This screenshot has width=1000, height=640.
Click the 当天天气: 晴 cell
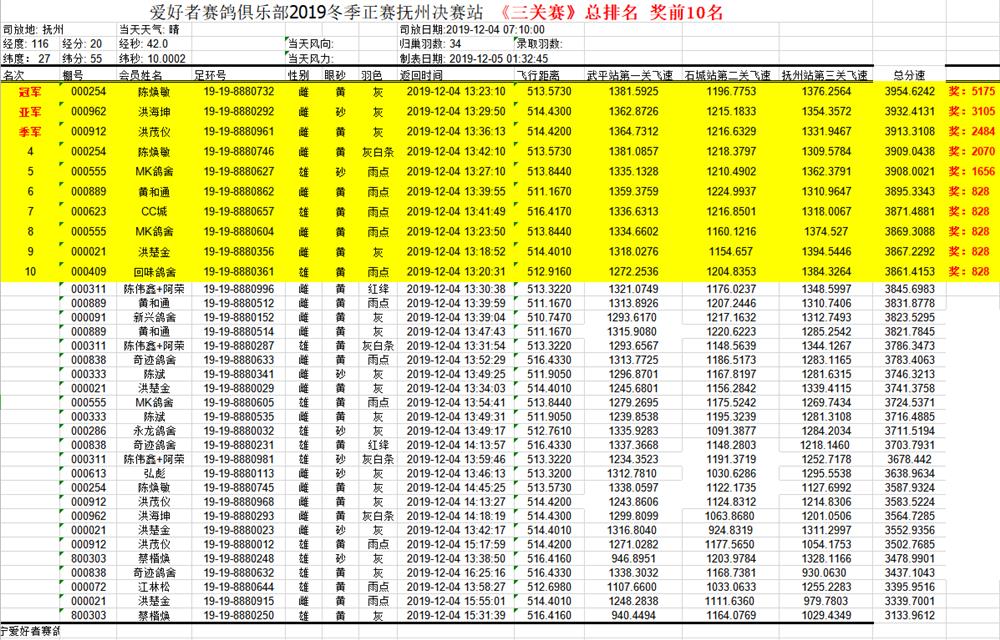pyautogui.click(x=149, y=29)
